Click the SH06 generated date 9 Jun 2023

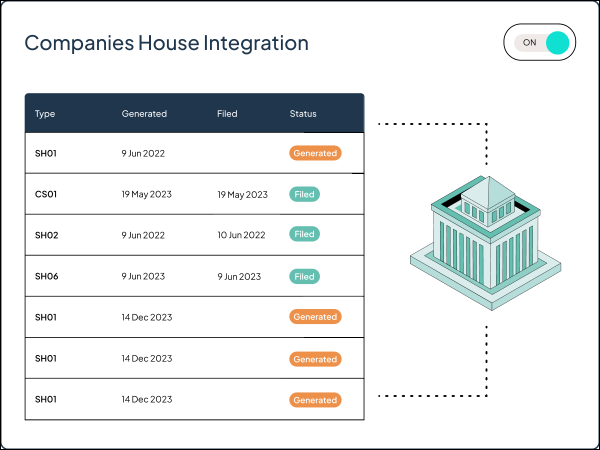pos(143,276)
